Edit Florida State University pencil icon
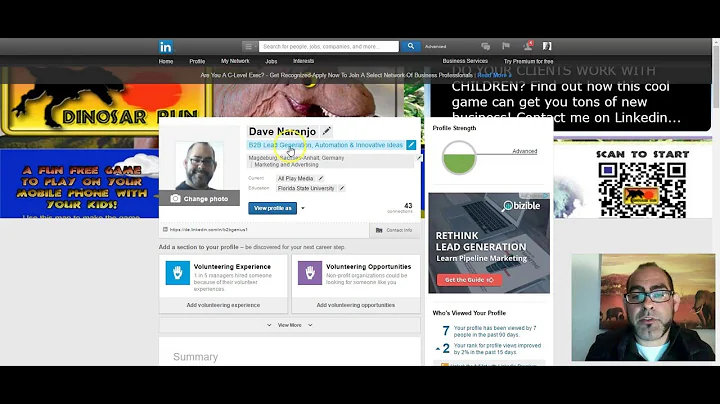 tap(342, 188)
